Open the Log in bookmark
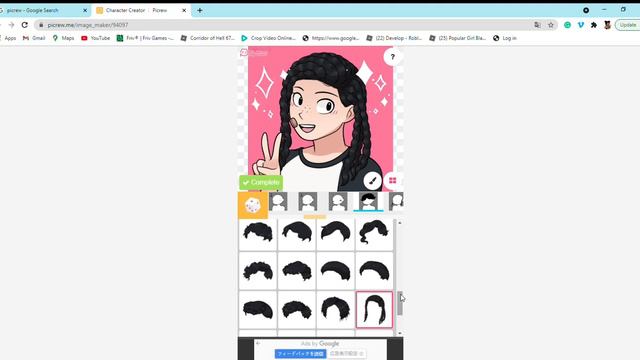Image resolution: width=640 pixels, height=360 pixels. [505, 38]
